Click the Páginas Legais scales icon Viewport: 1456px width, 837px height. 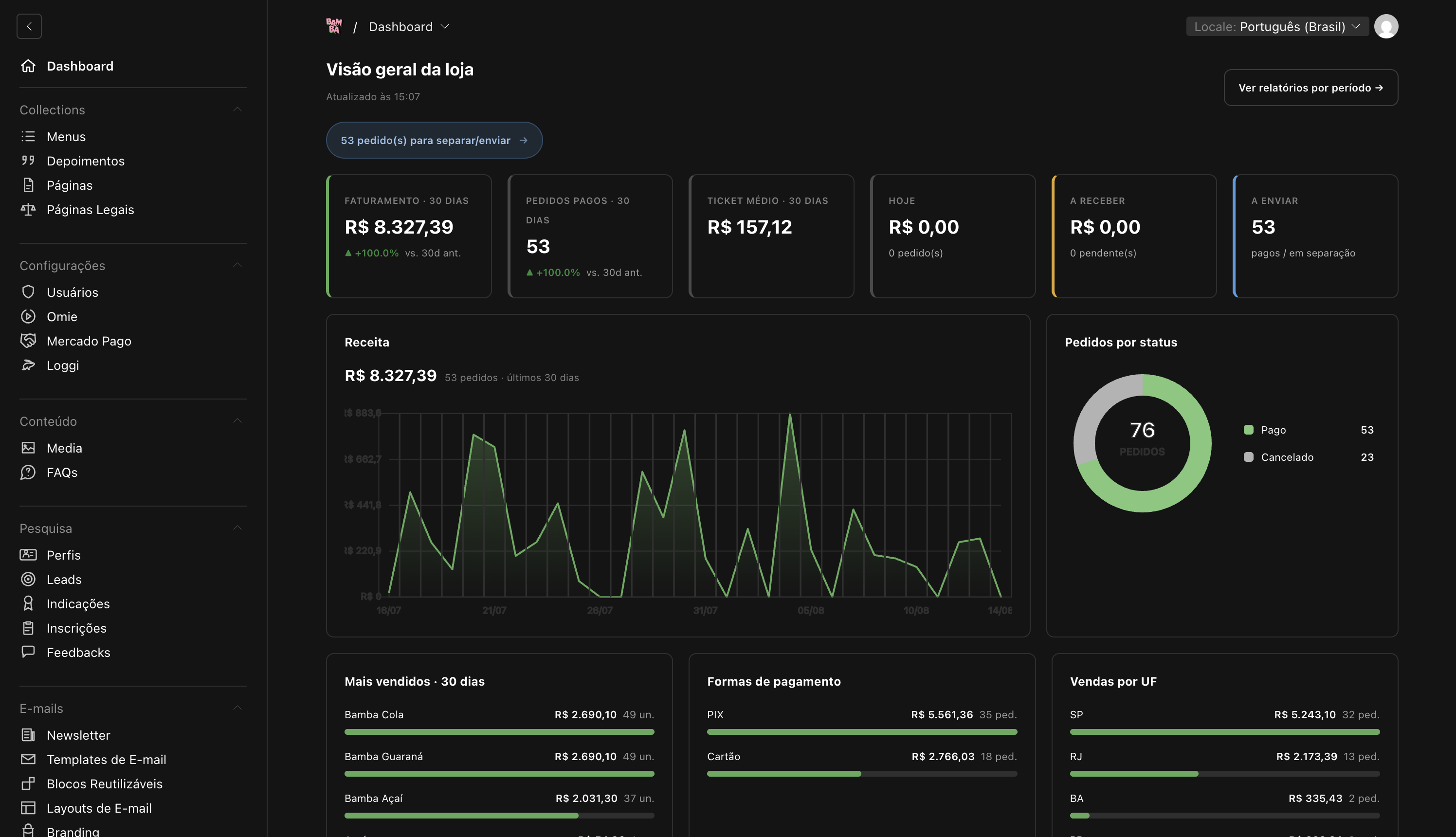click(x=28, y=209)
